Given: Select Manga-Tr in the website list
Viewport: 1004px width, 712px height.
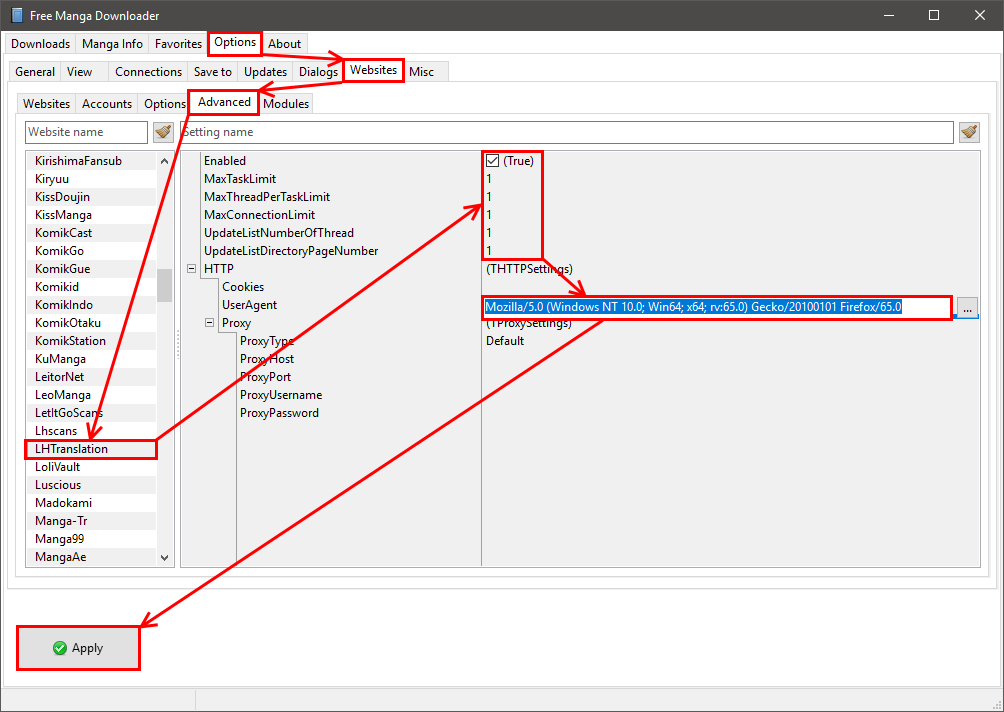Looking at the screenshot, I should 91,521.
